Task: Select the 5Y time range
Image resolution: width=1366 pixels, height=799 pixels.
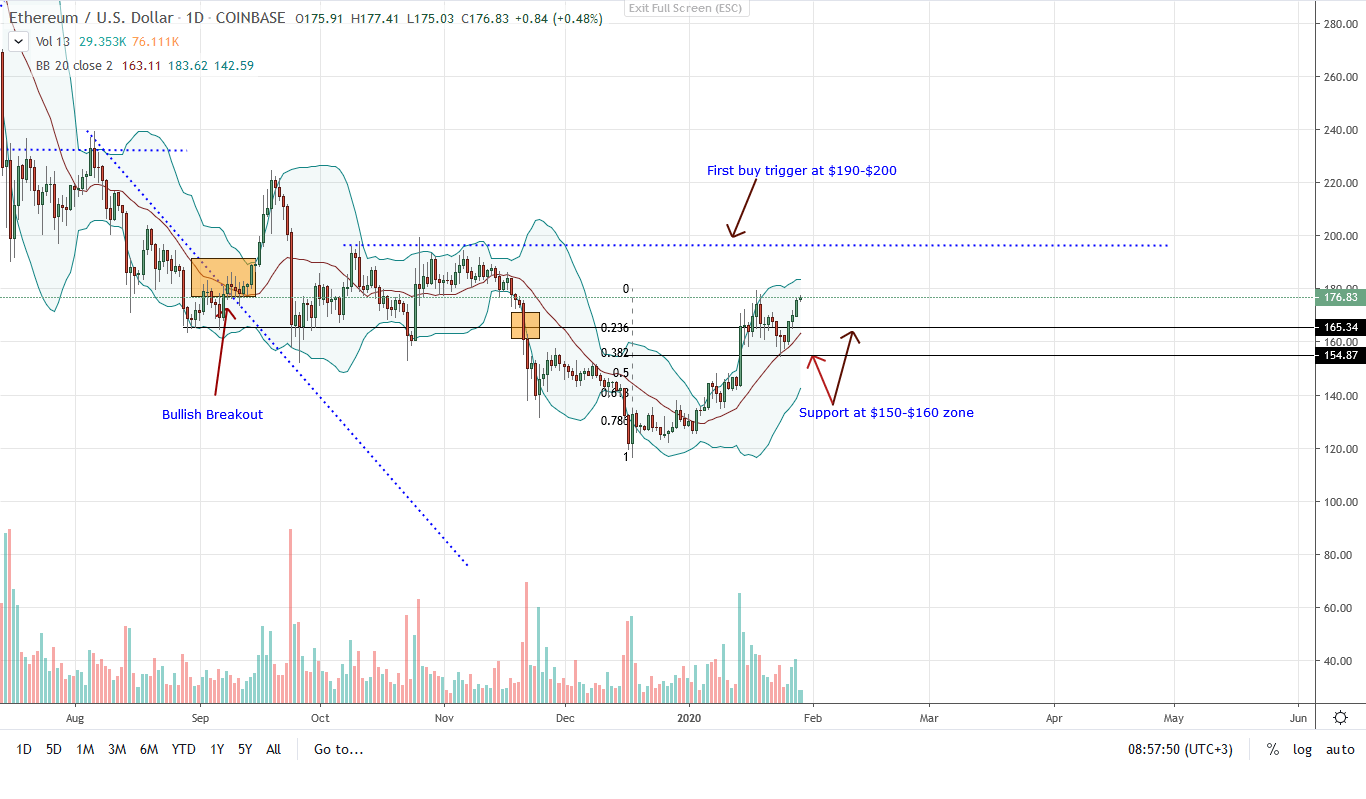Action: click(245, 749)
